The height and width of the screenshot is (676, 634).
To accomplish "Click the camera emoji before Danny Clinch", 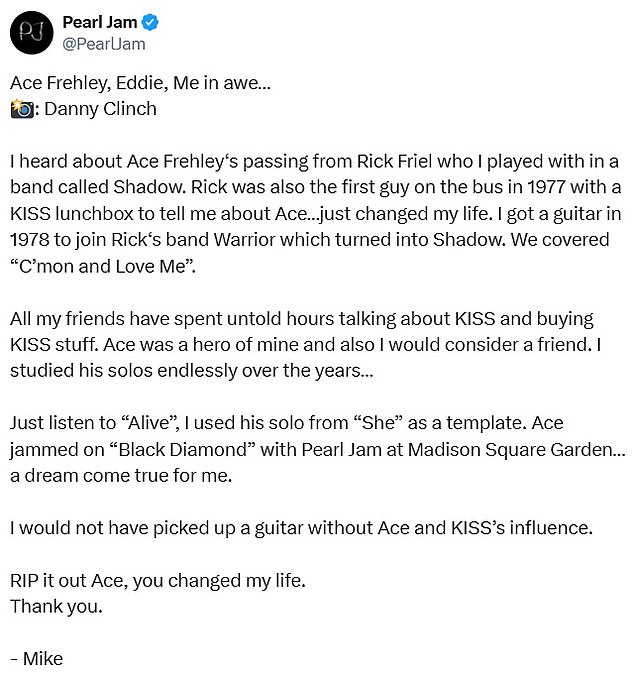I will pyautogui.click(x=20, y=109).
